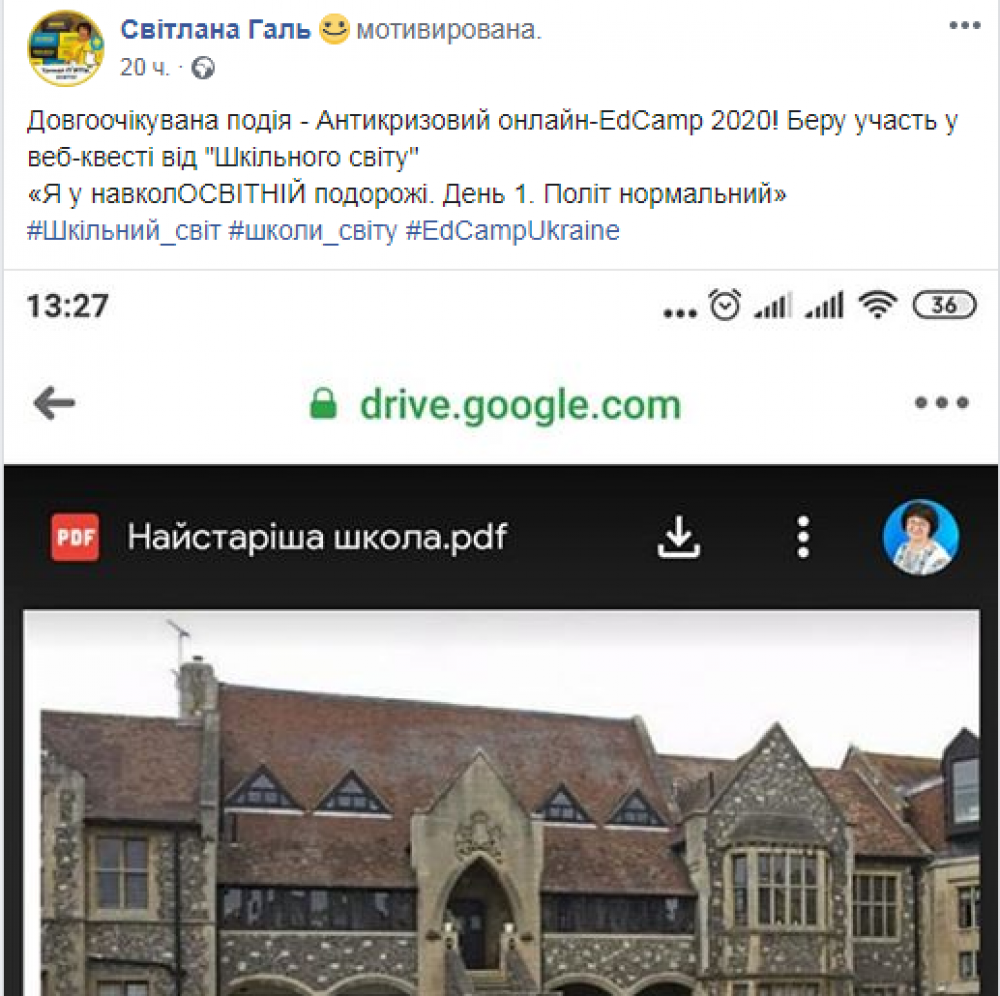Click the green padlock security icon
The image size is (1000, 996).
coord(322,404)
